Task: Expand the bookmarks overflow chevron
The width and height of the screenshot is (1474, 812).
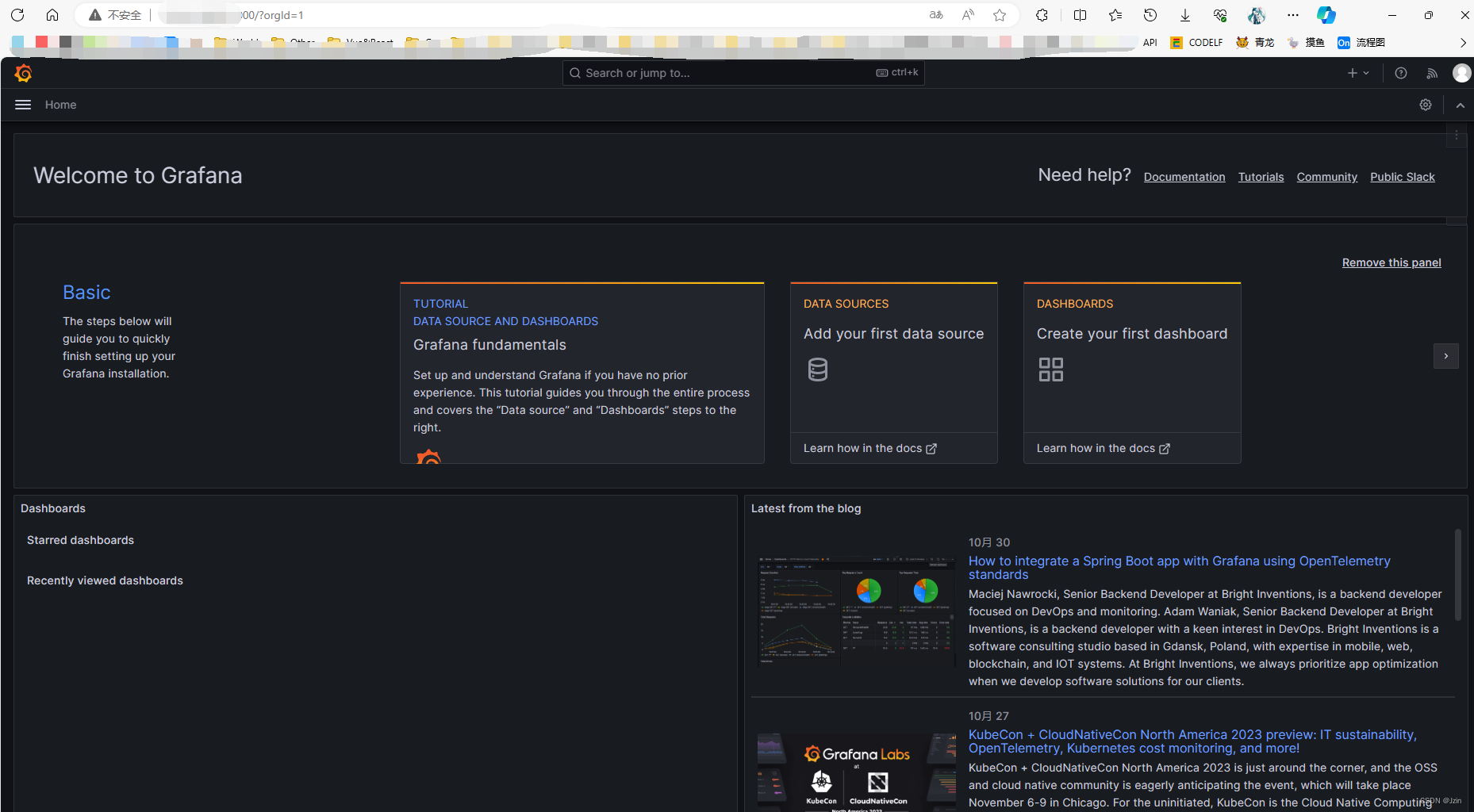Action: tap(1463, 43)
